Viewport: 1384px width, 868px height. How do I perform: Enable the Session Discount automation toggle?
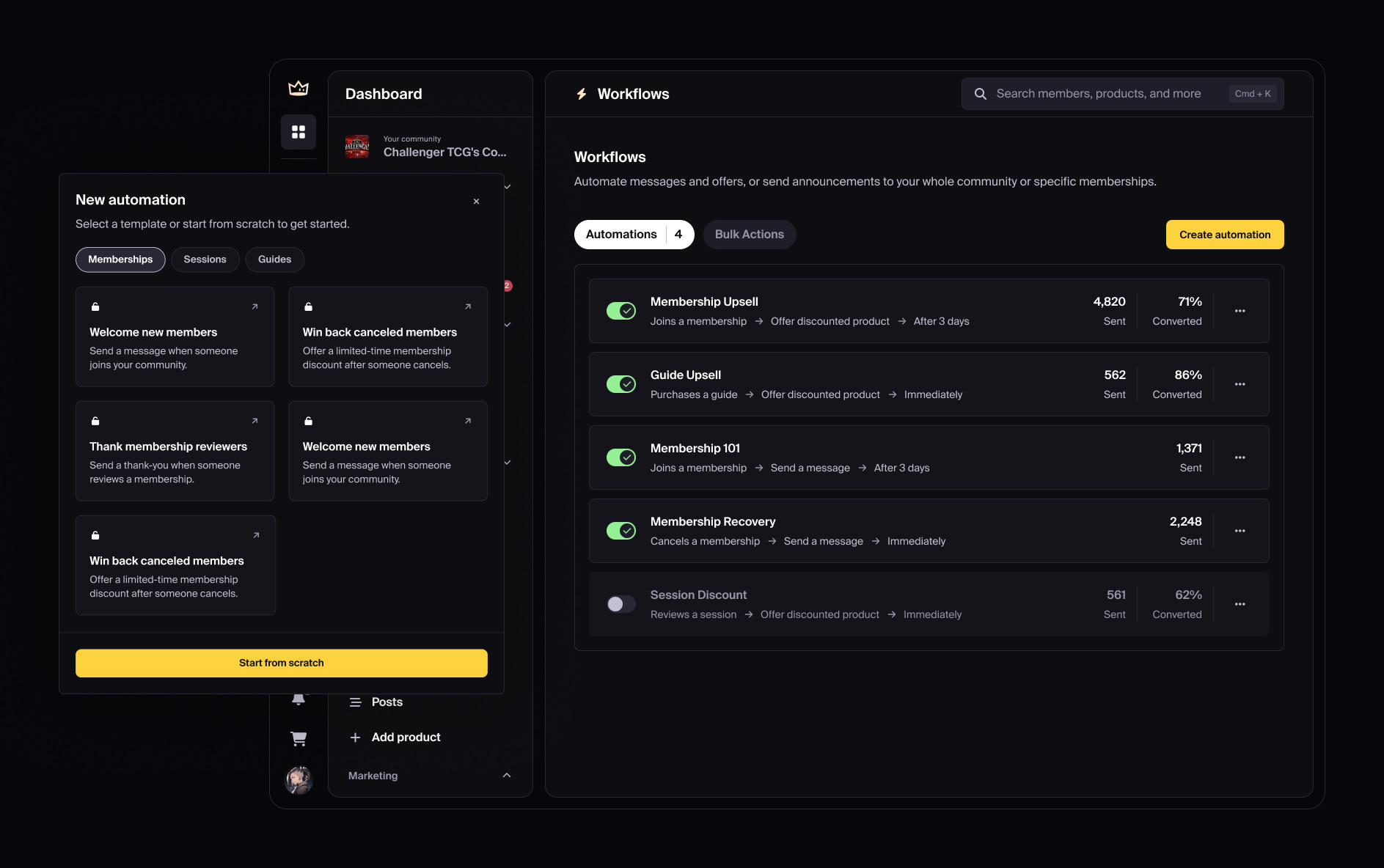(x=621, y=604)
